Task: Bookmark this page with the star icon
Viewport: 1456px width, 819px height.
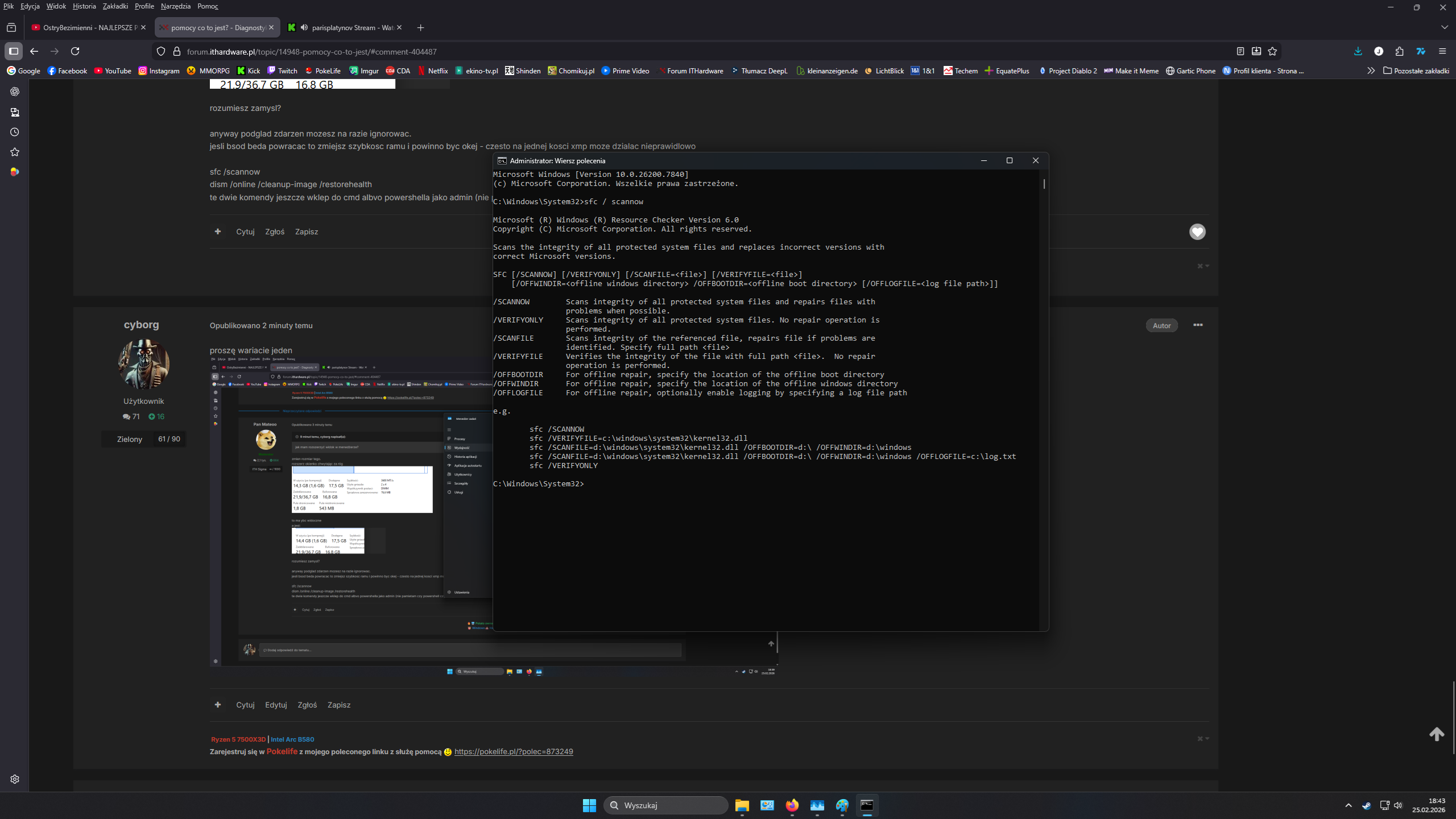Action: (1272, 51)
